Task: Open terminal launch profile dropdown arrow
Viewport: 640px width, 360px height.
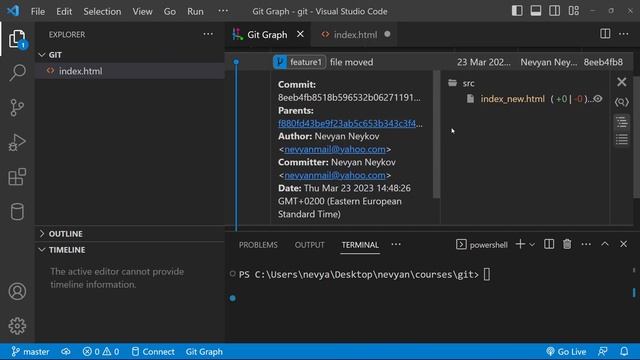Action: click(531, 244)
